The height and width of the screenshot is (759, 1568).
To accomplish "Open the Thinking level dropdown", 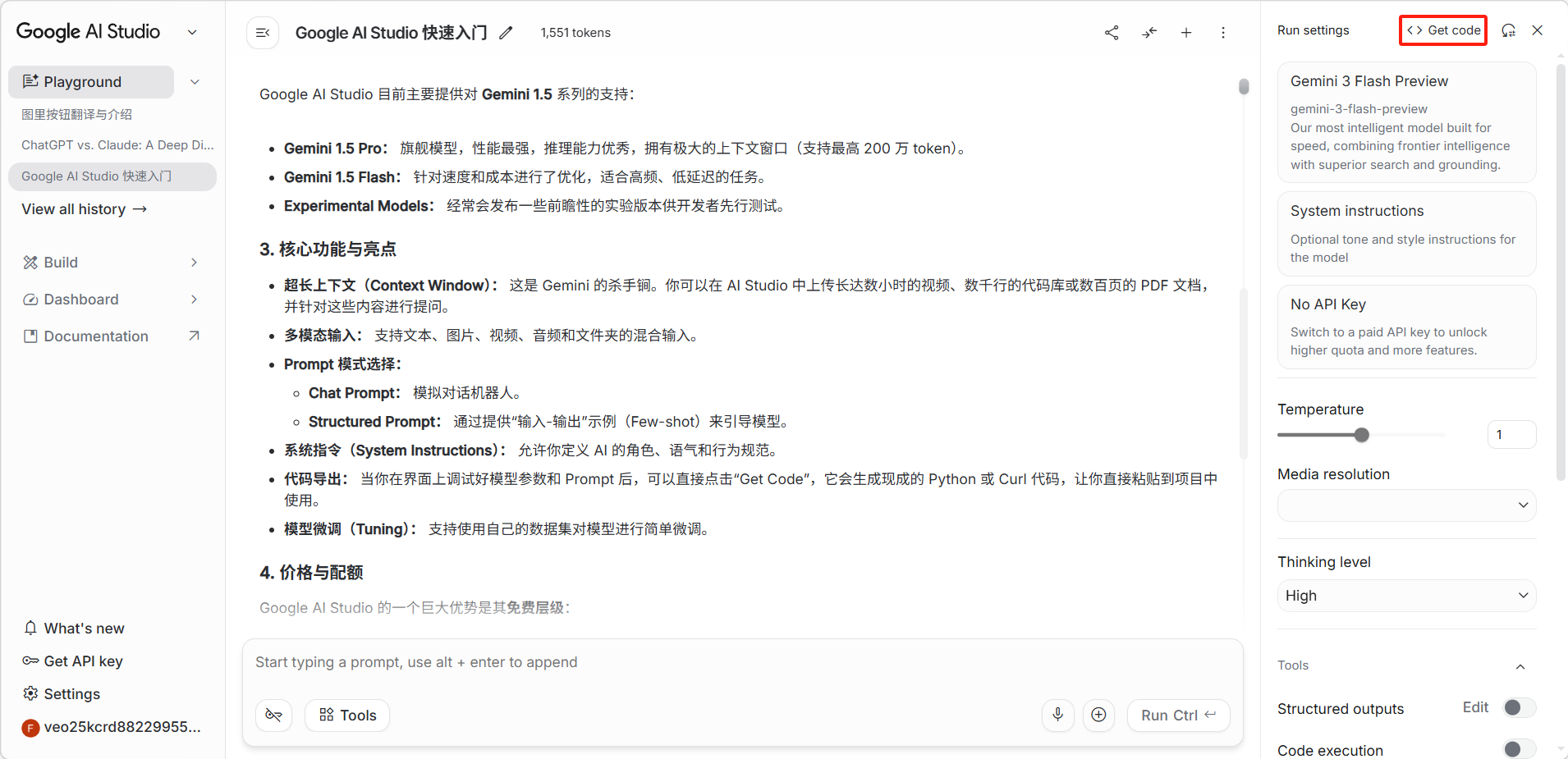I will pyautogui.click(x=1406, y=596).
